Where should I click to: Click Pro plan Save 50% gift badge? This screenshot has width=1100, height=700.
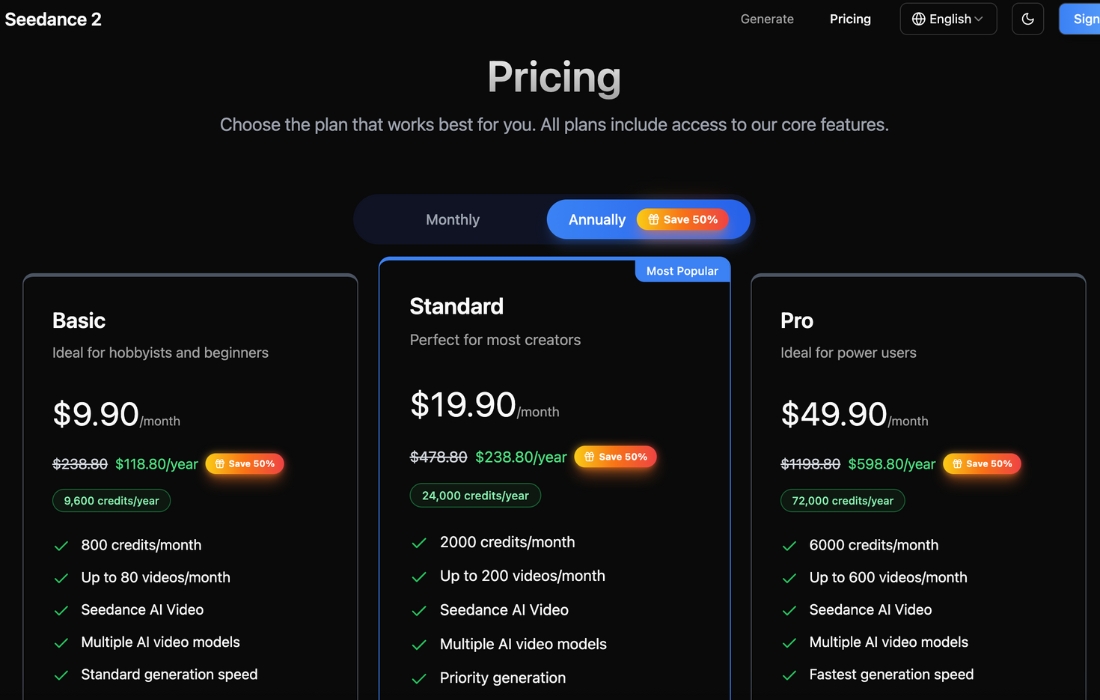pos(982,464)
